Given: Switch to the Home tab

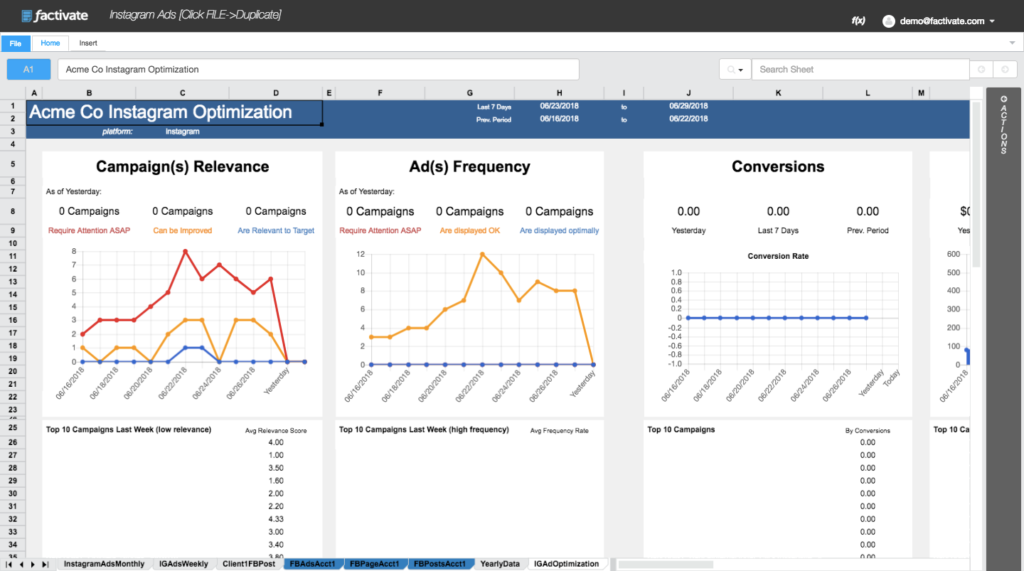Looking at the screenshot, I should (50, 43).
